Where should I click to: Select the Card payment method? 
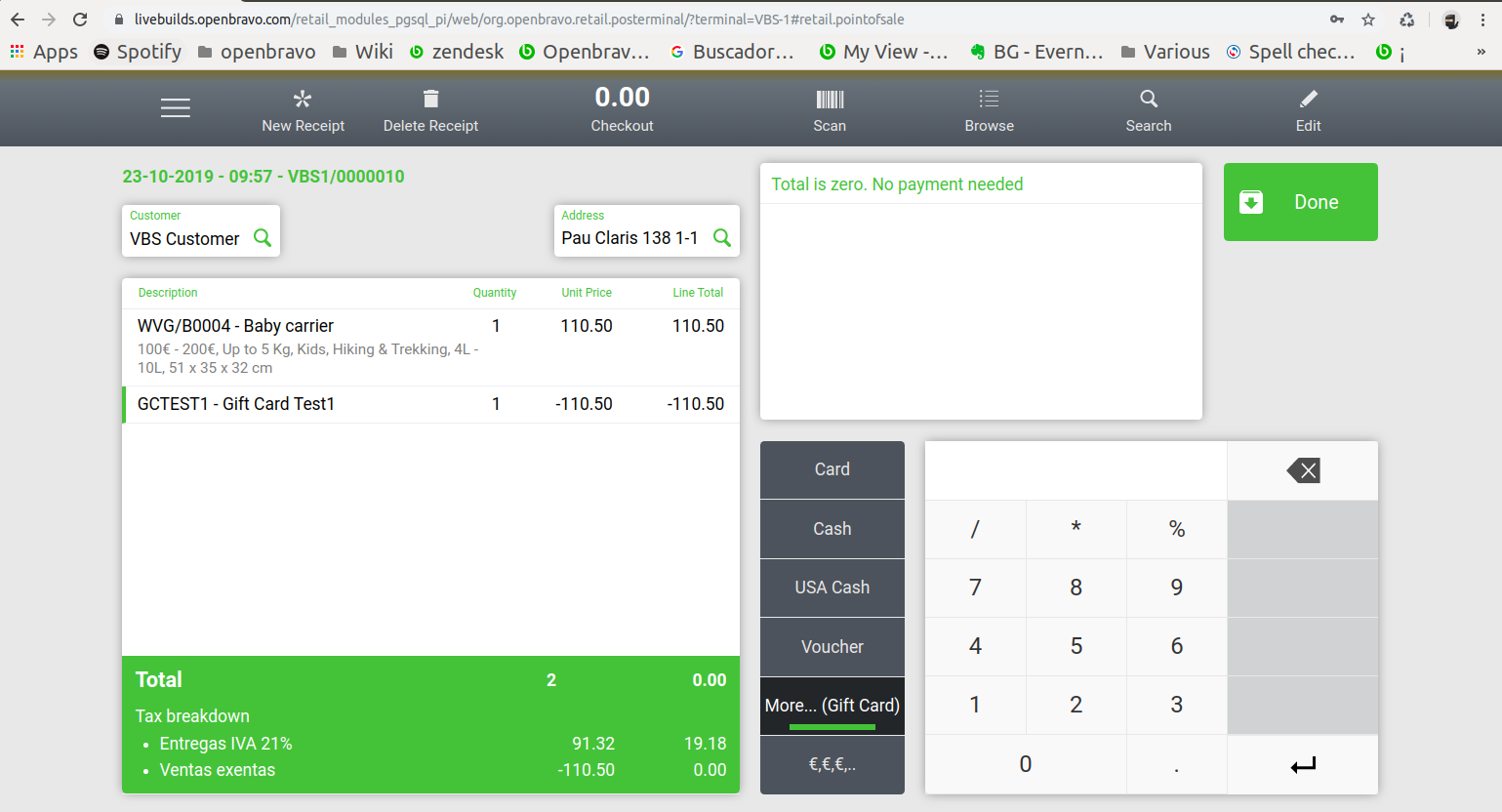[832, 469]
